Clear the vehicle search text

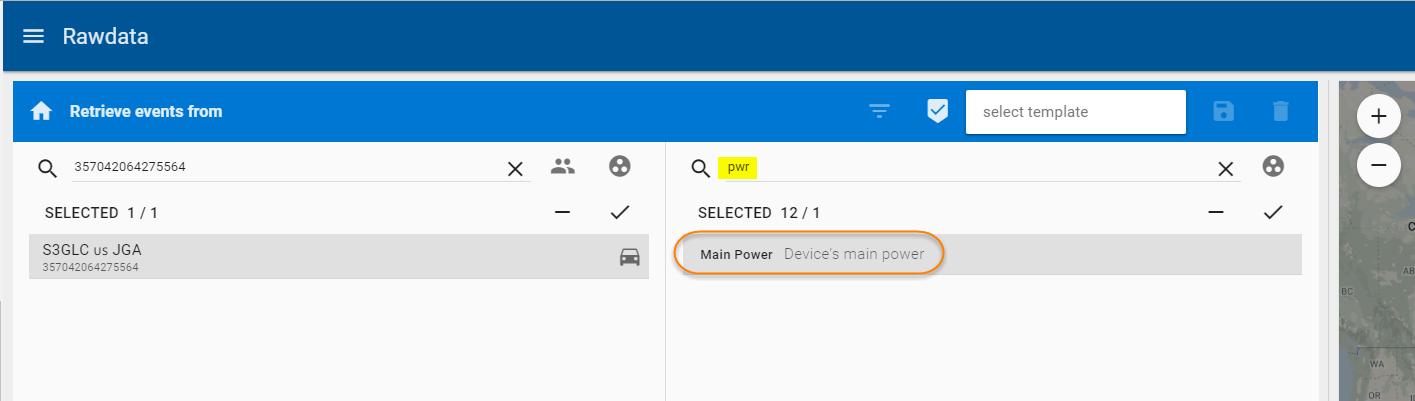pyautogui.click(x=515, y=169)
